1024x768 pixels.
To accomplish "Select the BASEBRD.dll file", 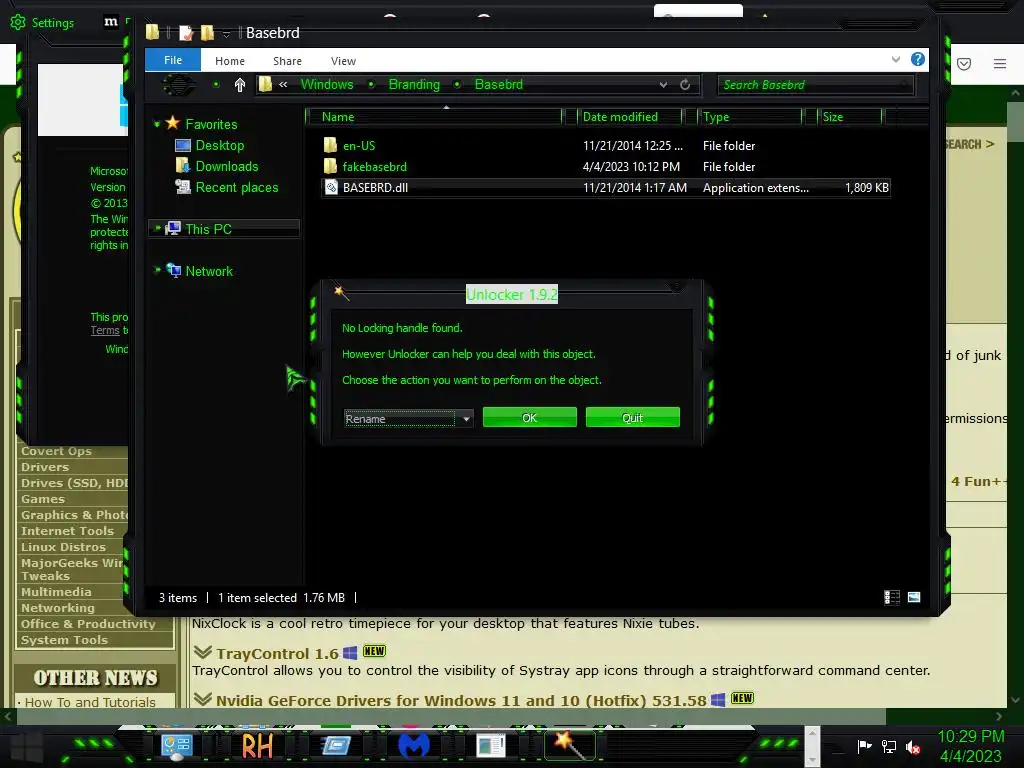I will pos(376,187).
